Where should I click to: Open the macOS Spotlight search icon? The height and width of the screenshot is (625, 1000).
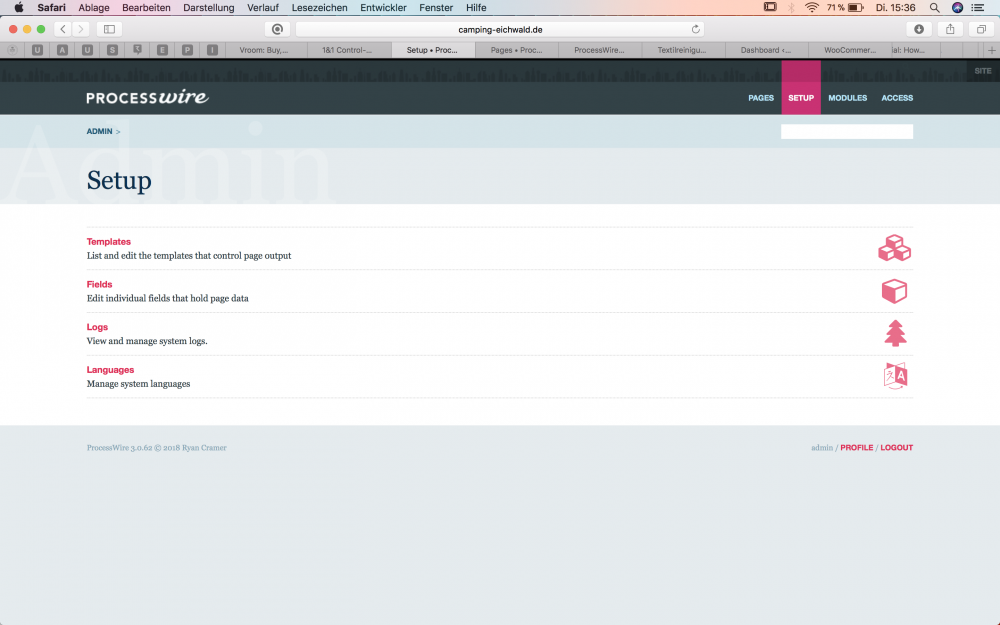pos(934,7)
